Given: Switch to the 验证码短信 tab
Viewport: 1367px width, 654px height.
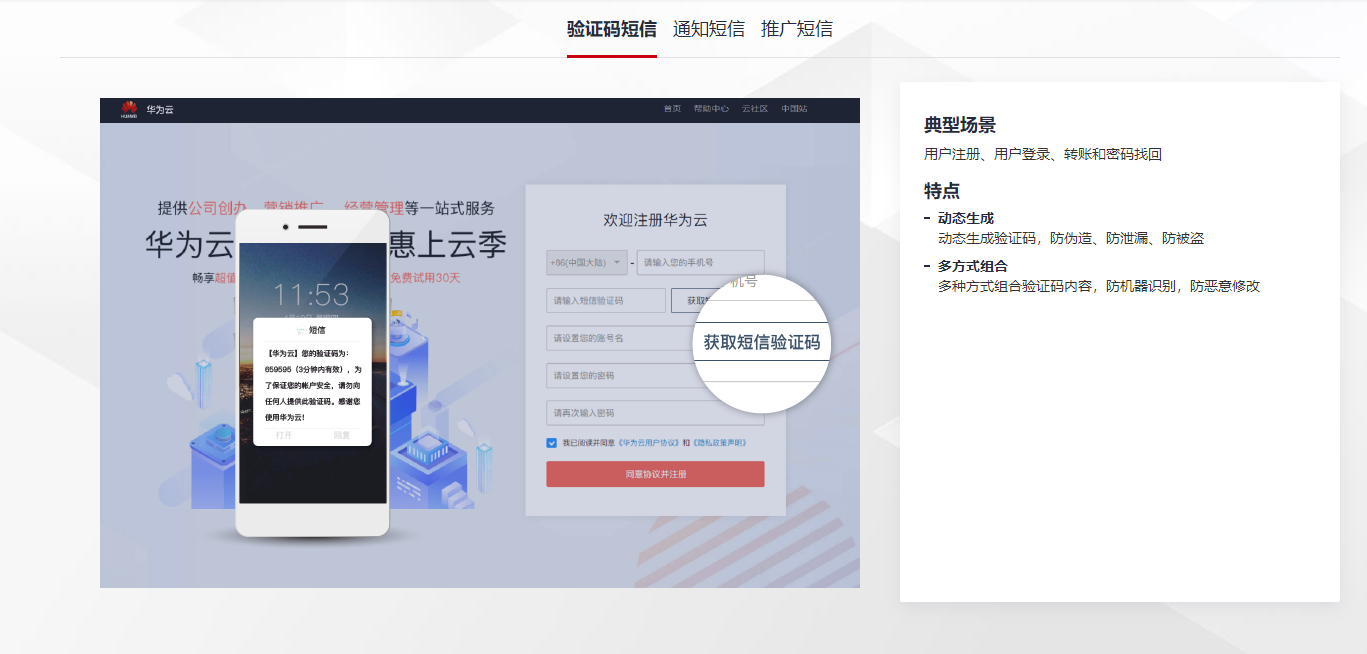Looking at the screenshot, I should [x=612, y=29].
